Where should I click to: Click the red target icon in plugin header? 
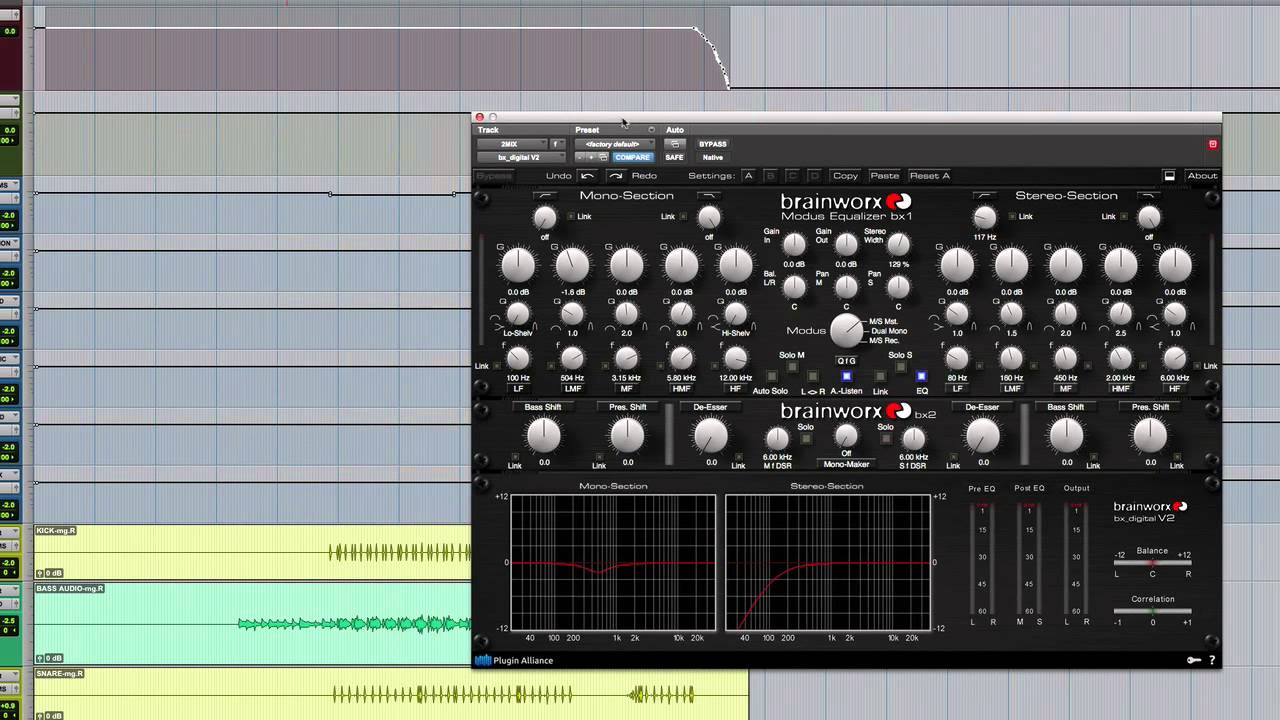(x=1213, y=144)
